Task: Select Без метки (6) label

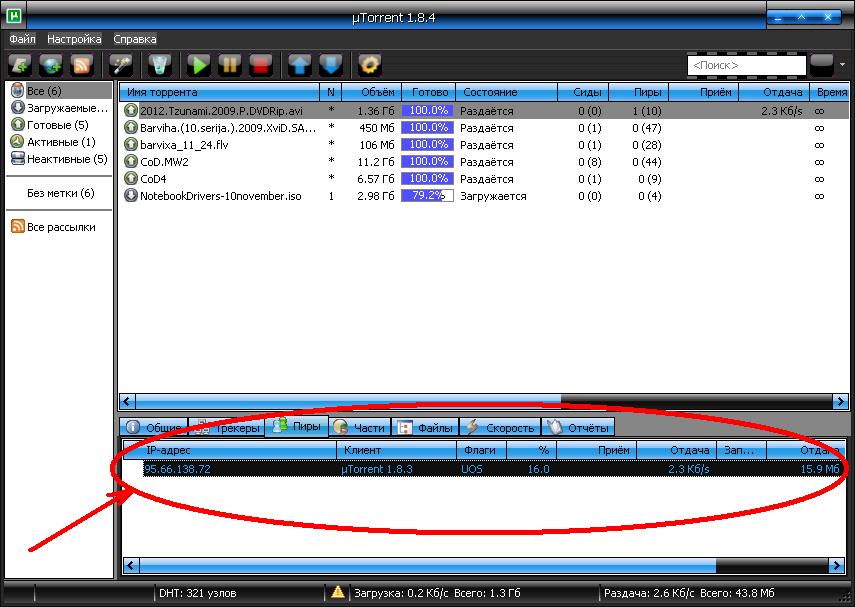Action: click(x=61, y=193)
